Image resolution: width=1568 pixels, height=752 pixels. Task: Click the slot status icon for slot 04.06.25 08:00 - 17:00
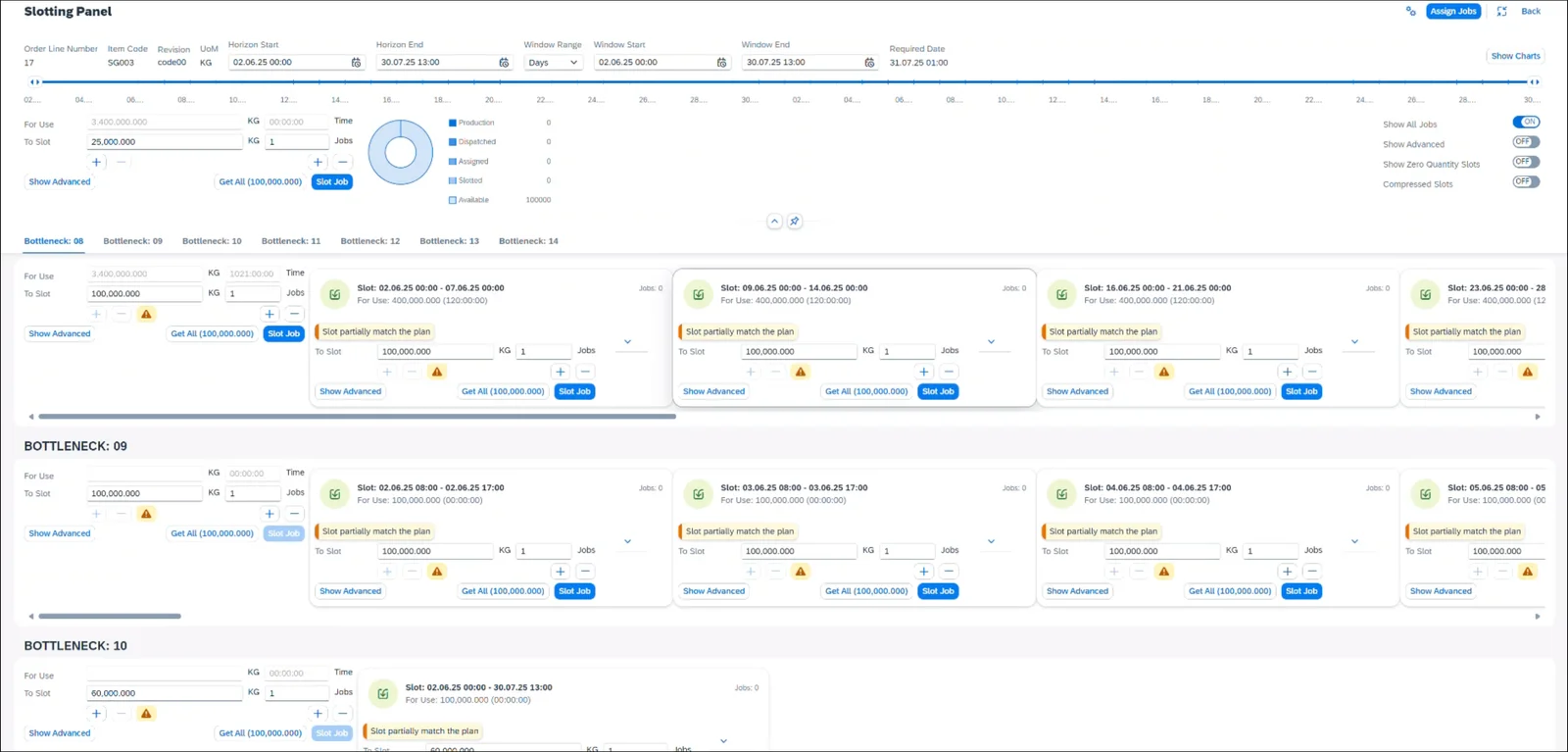tap(1061, 494)
